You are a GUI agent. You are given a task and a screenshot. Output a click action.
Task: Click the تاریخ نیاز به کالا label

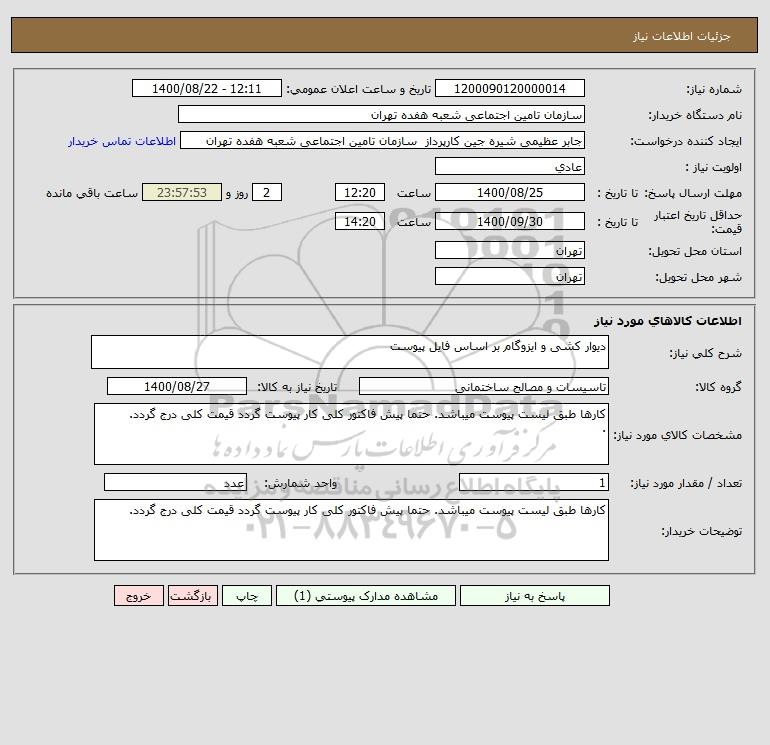pos(298,387)
